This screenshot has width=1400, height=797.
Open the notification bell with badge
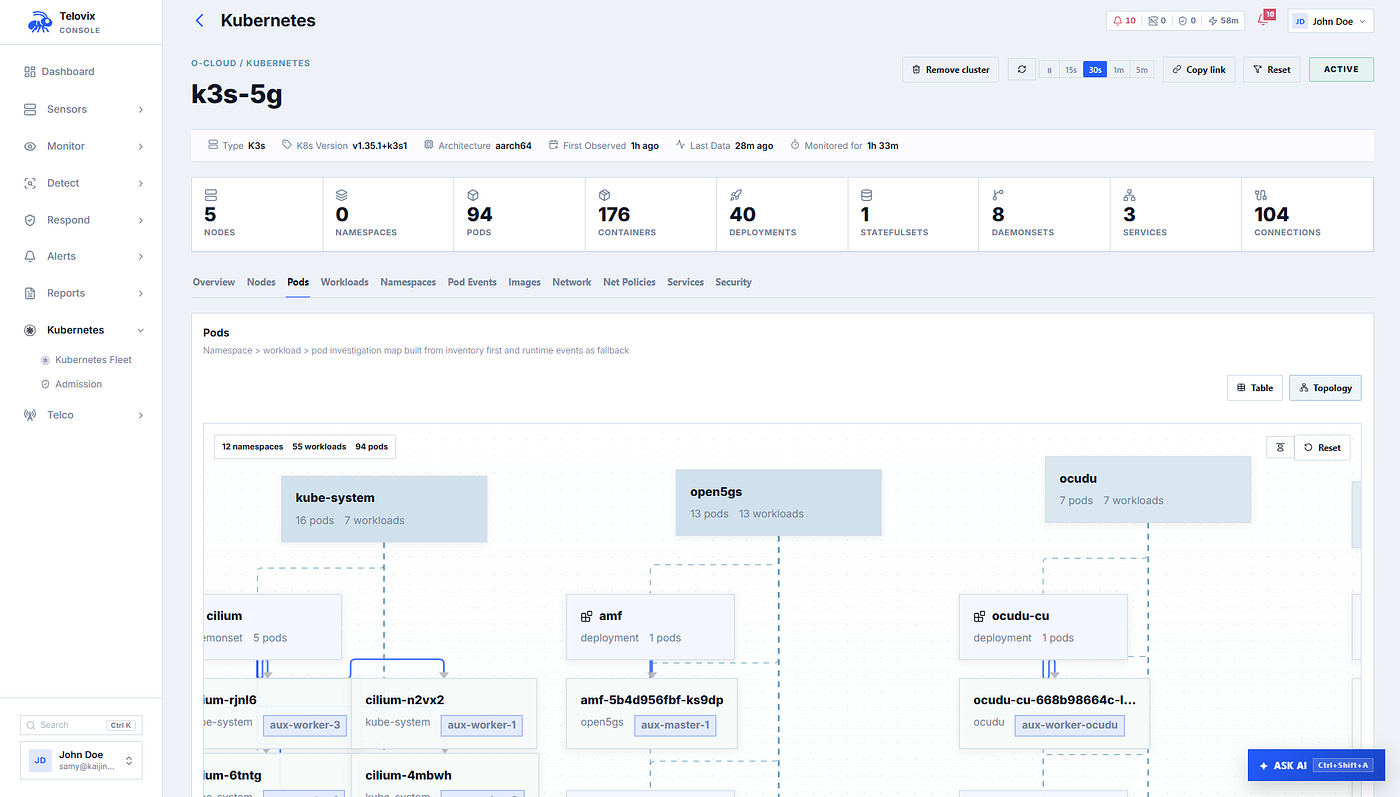[1264, 20]
